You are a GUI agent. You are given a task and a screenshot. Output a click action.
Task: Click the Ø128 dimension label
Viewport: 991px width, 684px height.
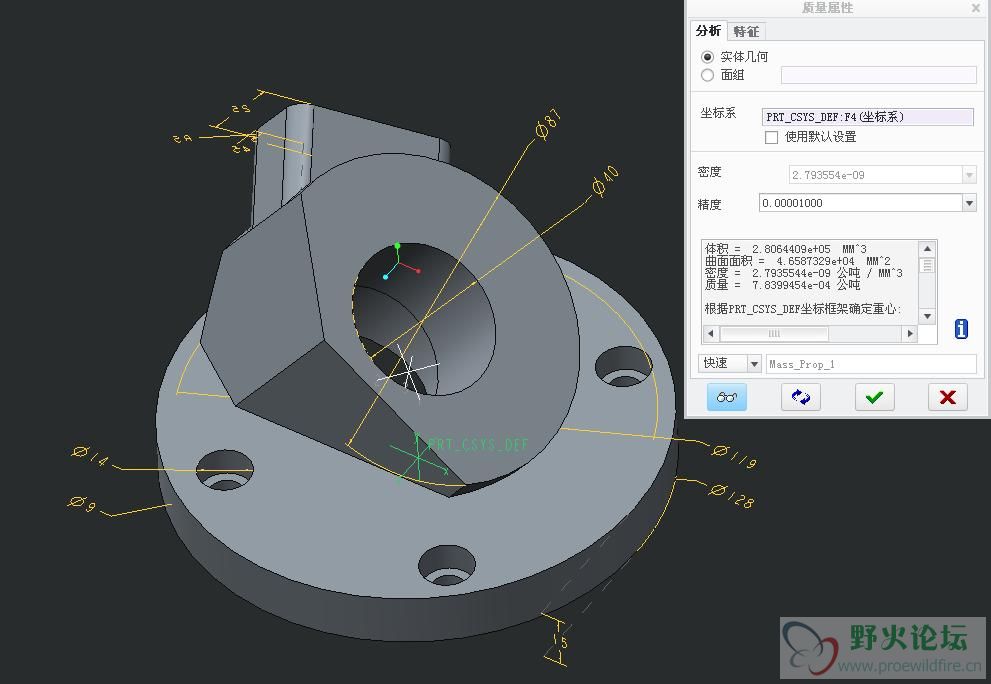(x=731, y=496)
